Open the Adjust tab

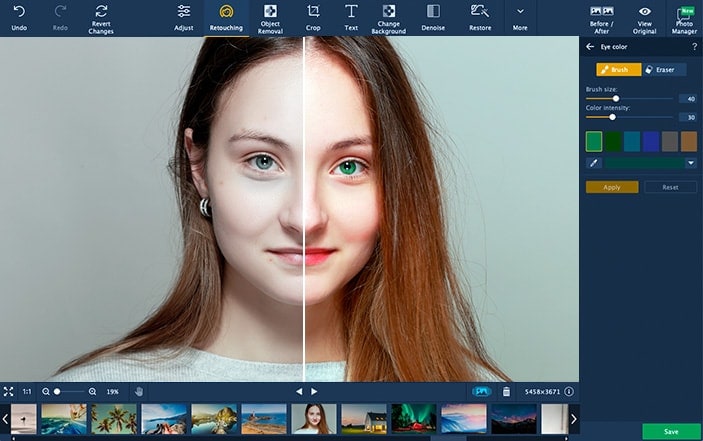click(x=184, y=17)
